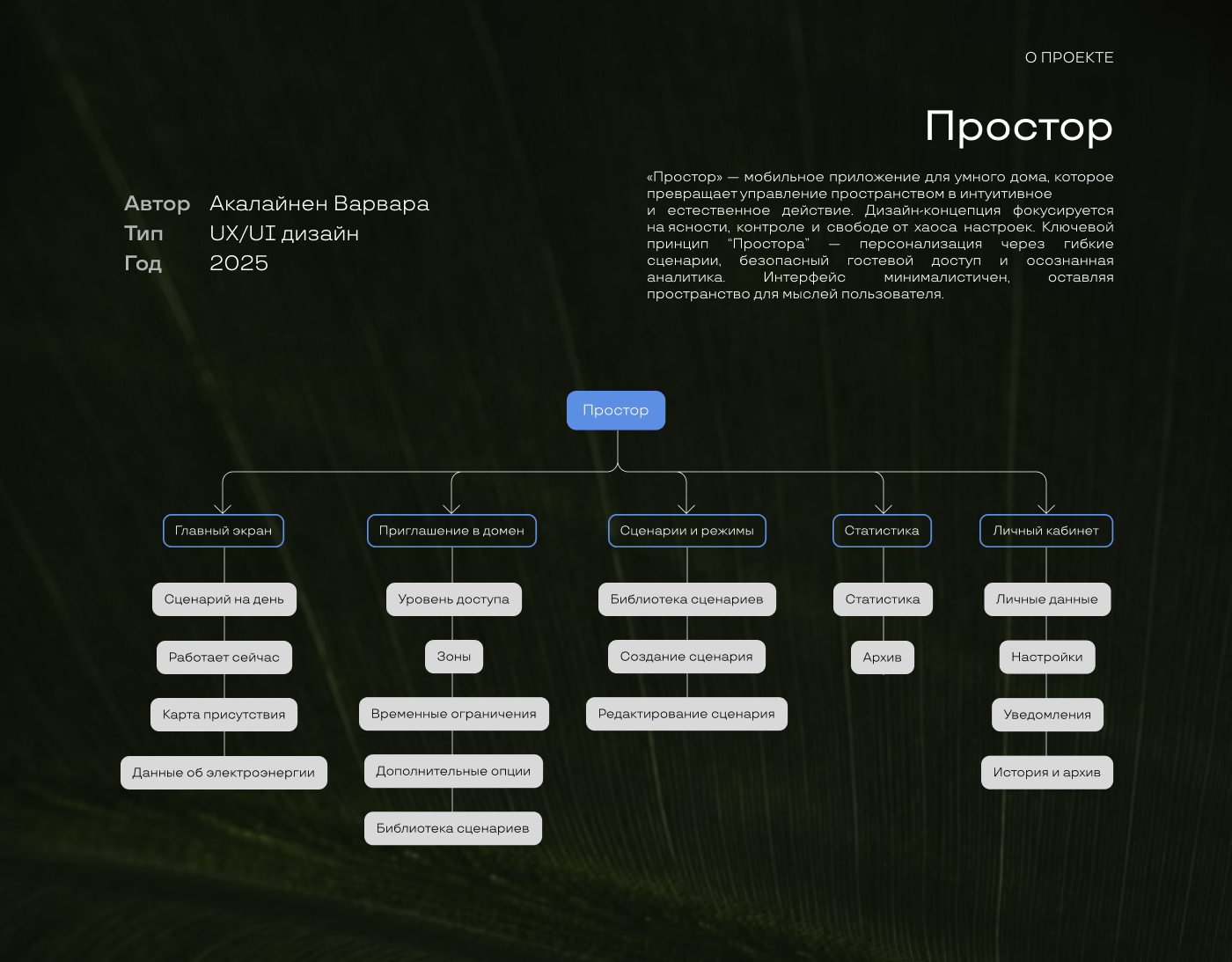The image size is (1232, 962).
Task: Select «Сценарий на день» under Главный экран
Action: coord(224,598)
